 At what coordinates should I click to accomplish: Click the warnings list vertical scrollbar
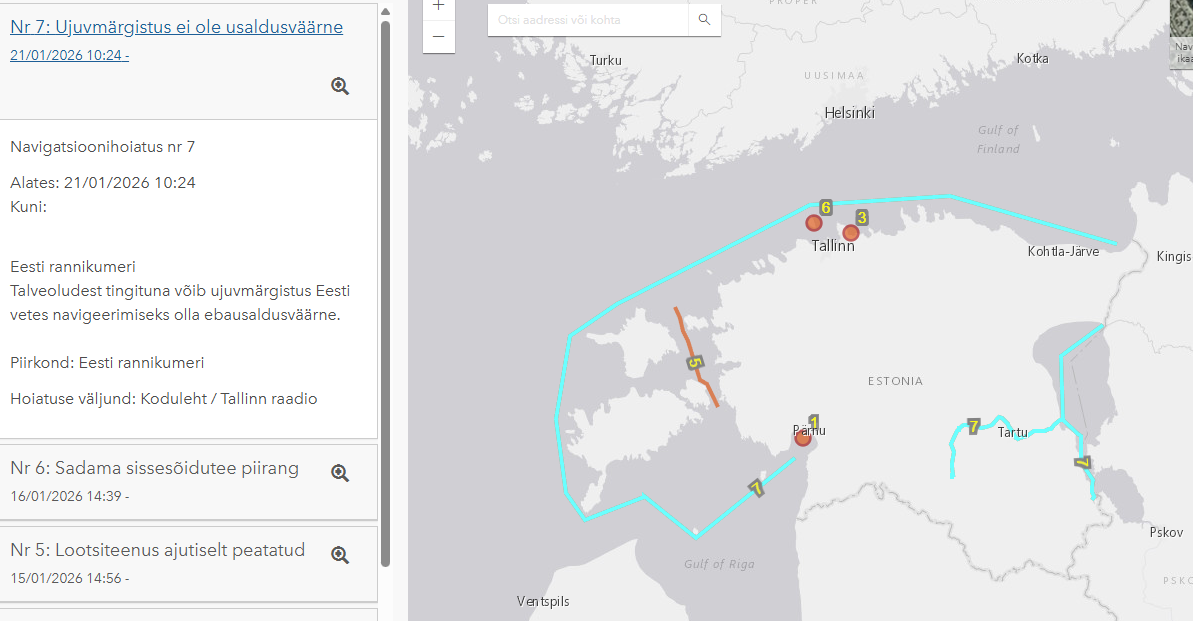click(386, 300)
